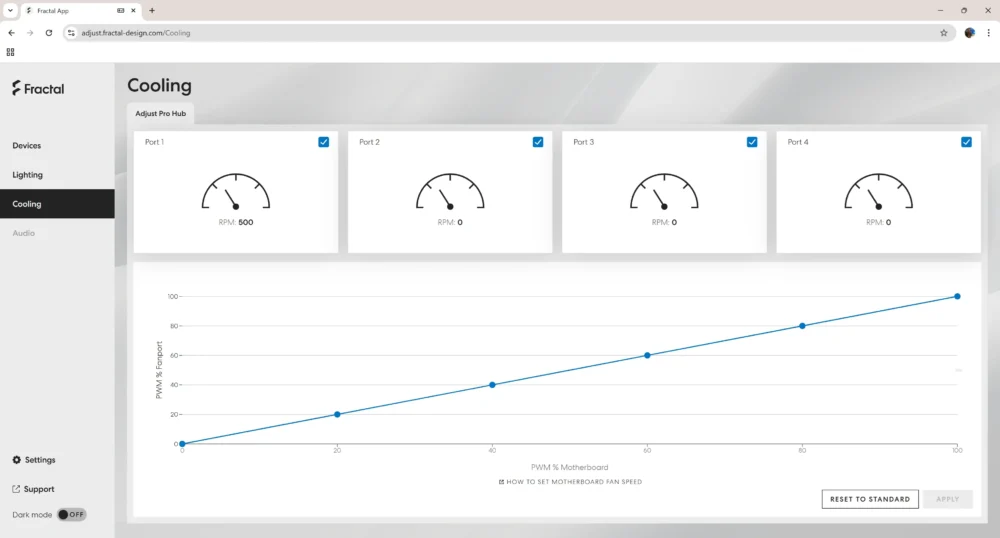
Task: Select the Cooling section
Action: click(57, 204)
